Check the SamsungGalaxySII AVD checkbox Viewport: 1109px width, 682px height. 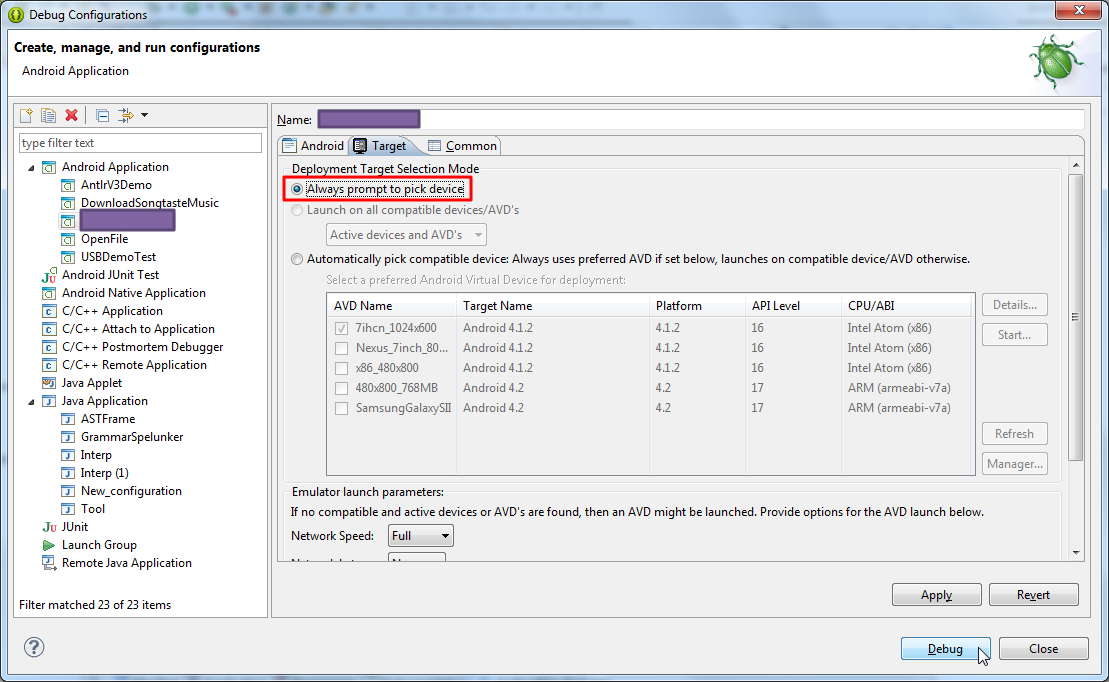(342, 408)
